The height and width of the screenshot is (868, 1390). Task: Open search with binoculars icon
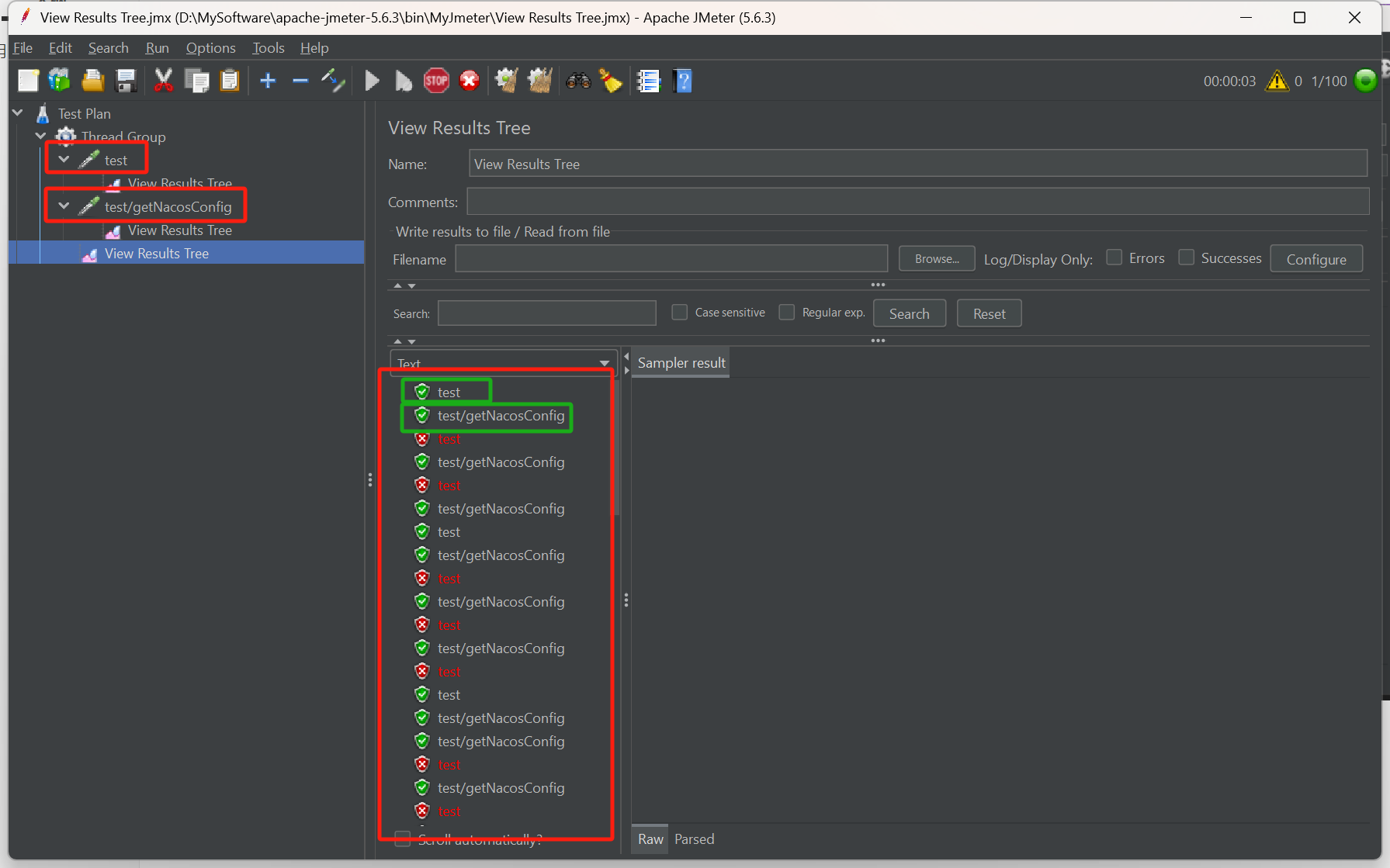[x=578, y=81]
